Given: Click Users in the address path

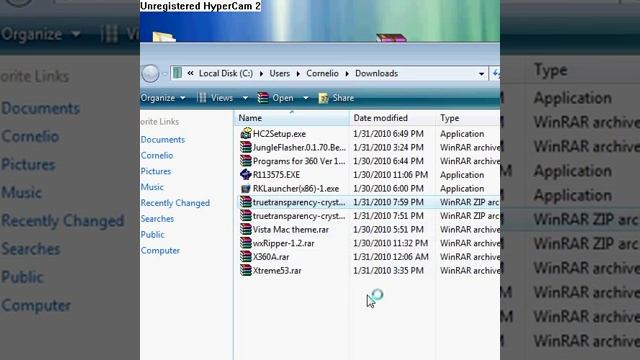Looking at the screenshot, I should [280, 73].
